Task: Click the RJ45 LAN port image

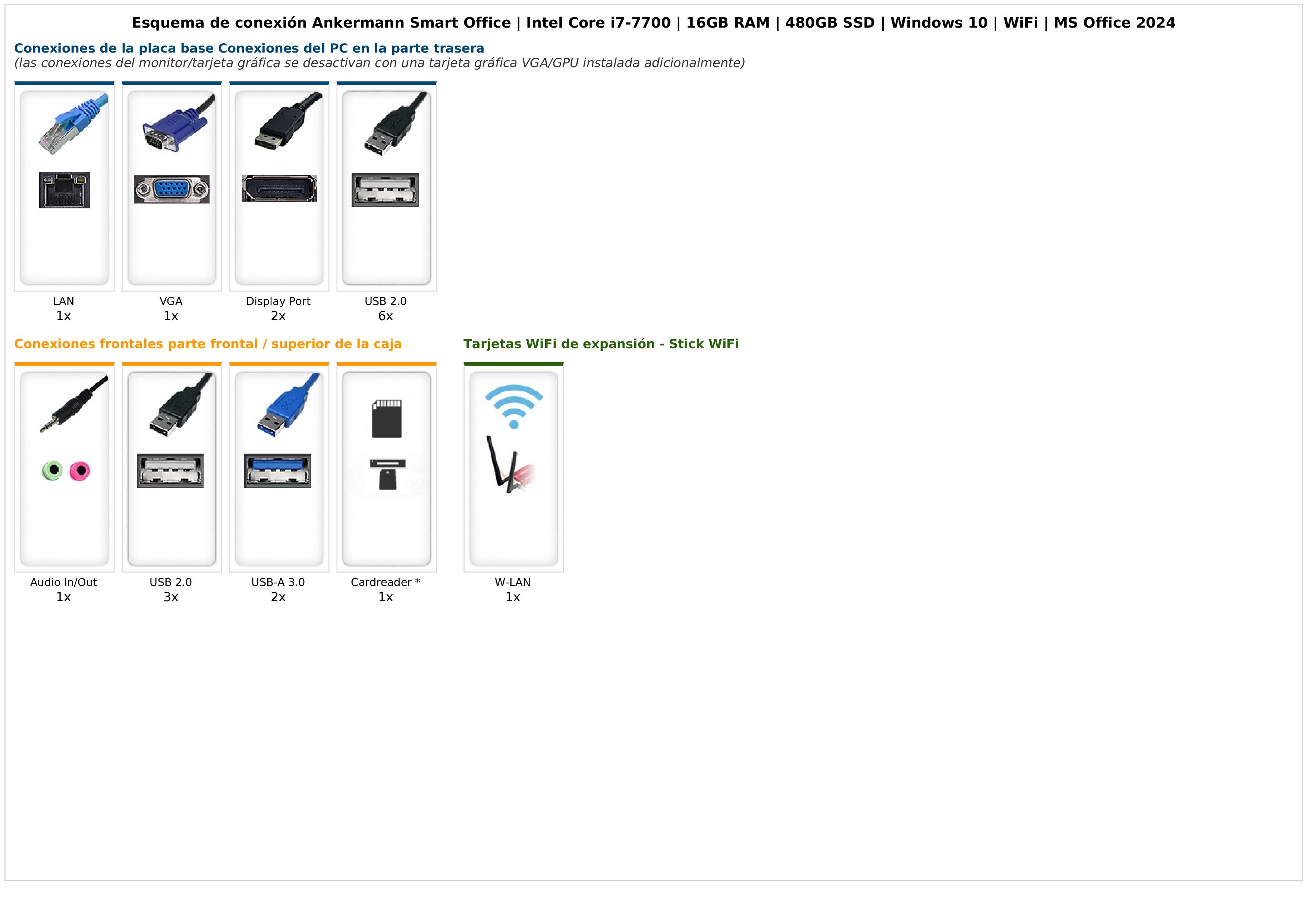Action: 65,190
